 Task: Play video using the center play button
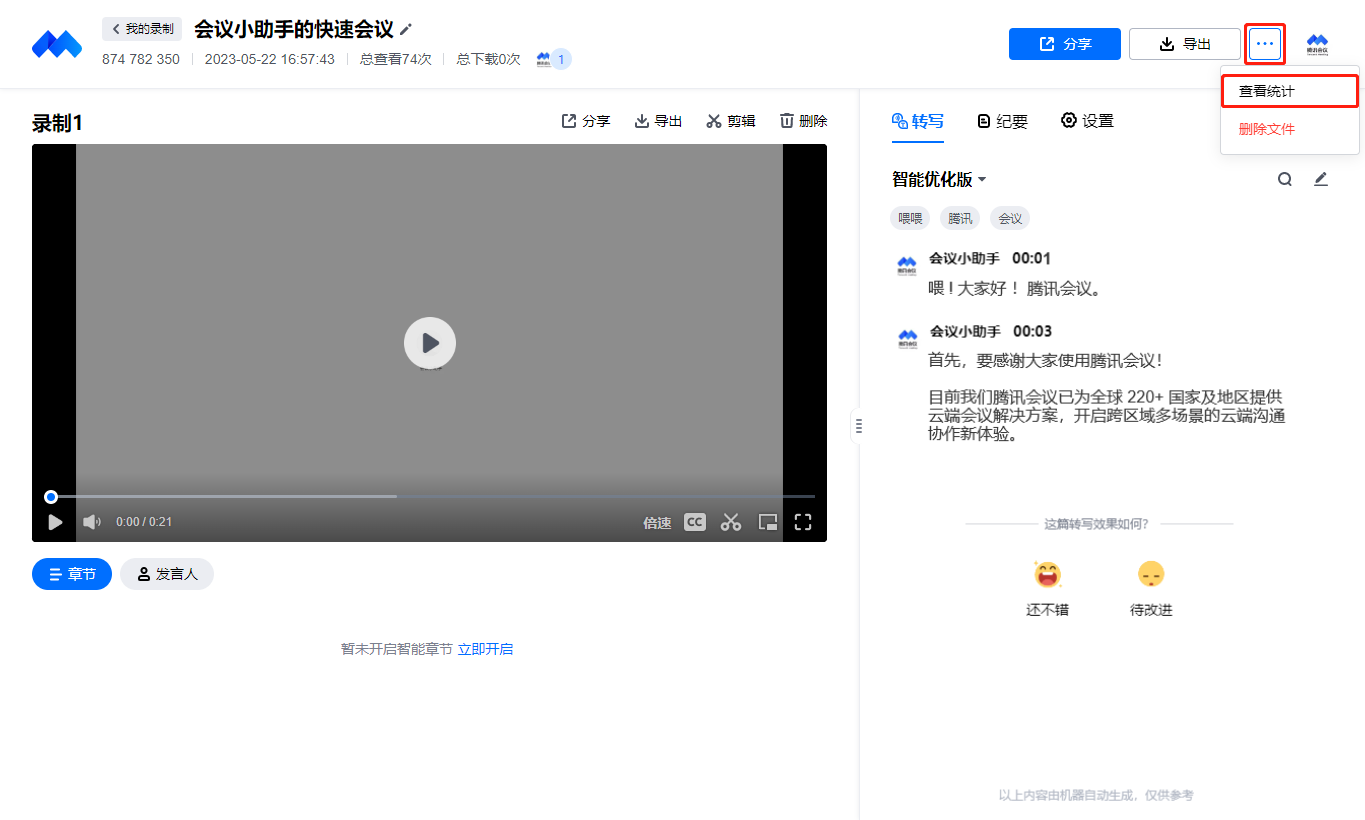[430, 343]
